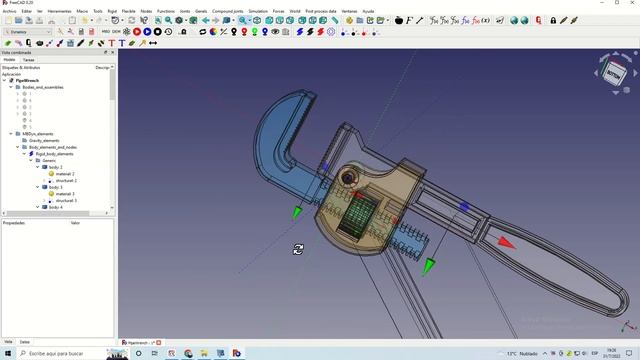Select material: 2 in the tree

click(x=65, y=174)
